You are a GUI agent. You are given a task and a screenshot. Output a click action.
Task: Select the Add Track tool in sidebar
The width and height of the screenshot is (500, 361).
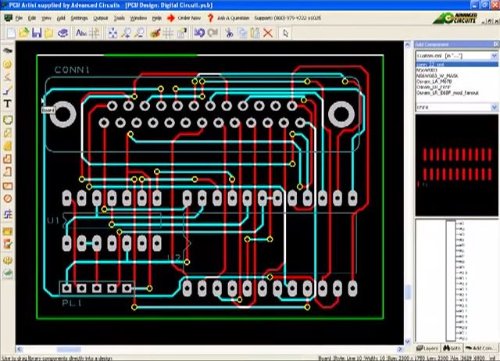(x=7, y=90)
